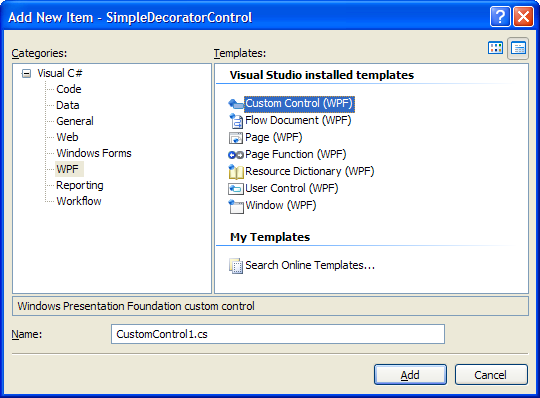Choose the Reporting category
540x398 pixels.
80,185
